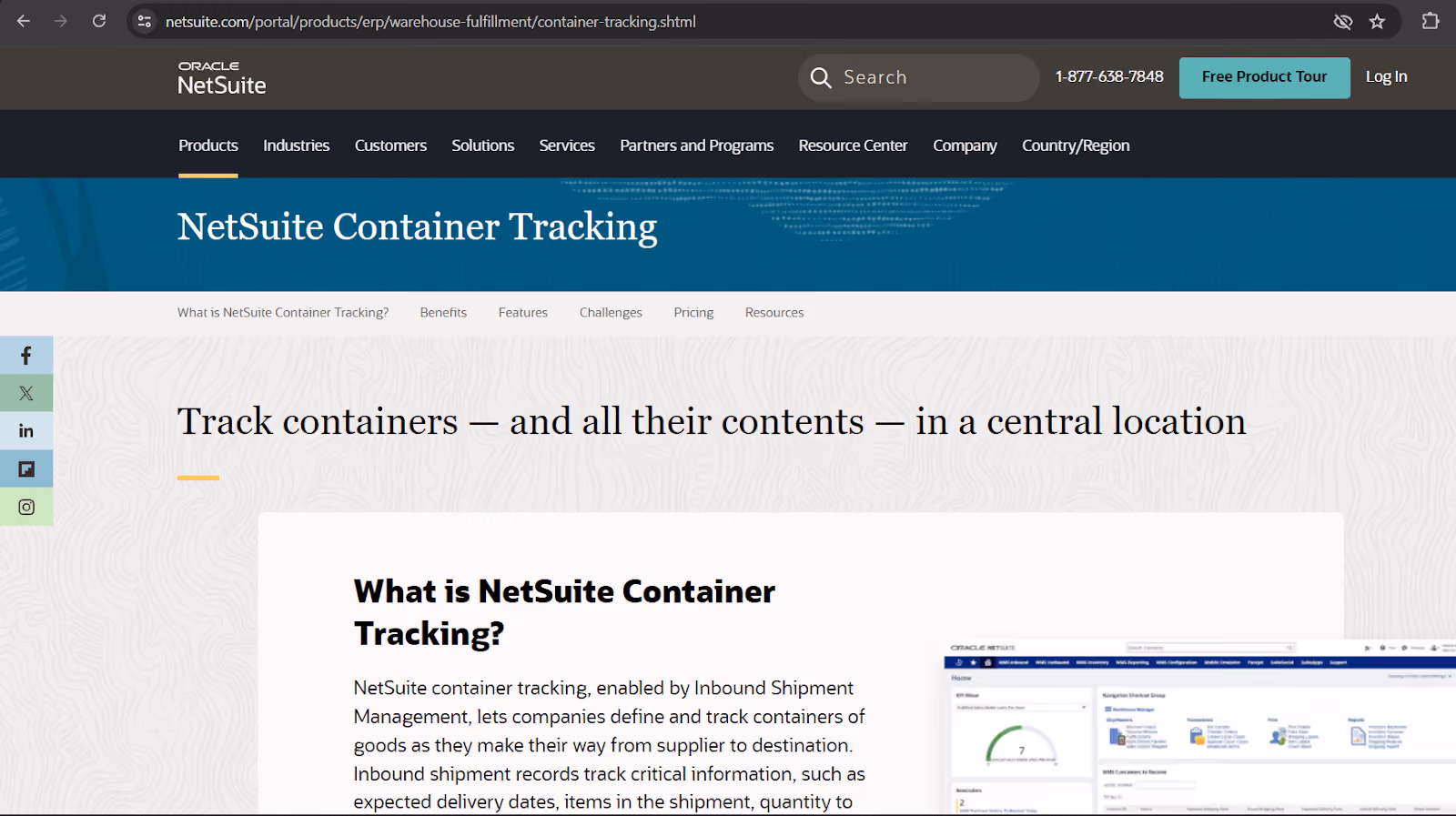Start the Free Product Tour
This screenshot has width=1456, height=816.
(x=1264, y=77)
